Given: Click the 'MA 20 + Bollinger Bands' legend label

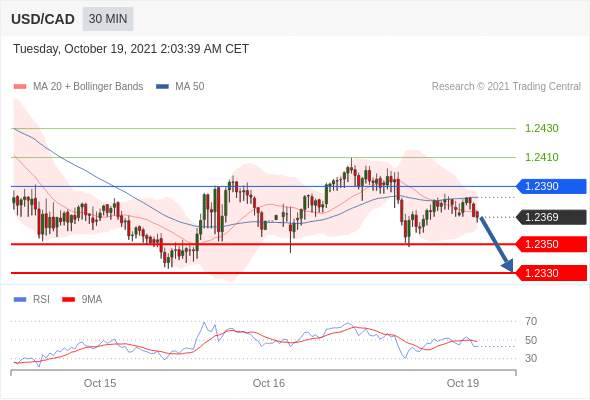Looking at the screenshot, I should 88,87.
